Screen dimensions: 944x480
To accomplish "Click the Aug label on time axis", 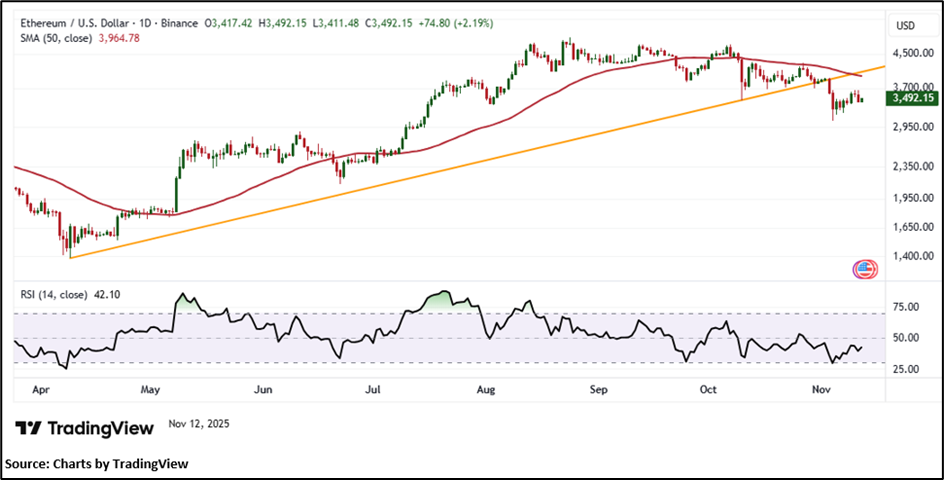I will pos(487,386).
